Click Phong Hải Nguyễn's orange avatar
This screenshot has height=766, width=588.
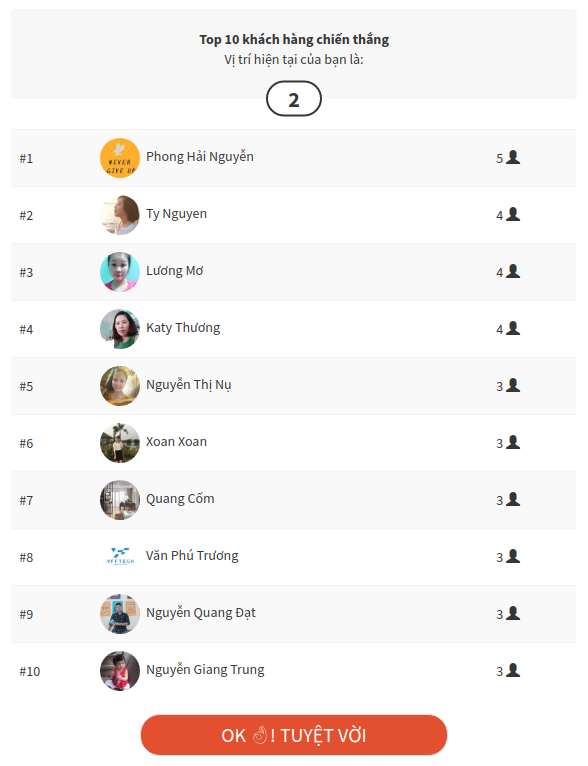tap(120, 158)
